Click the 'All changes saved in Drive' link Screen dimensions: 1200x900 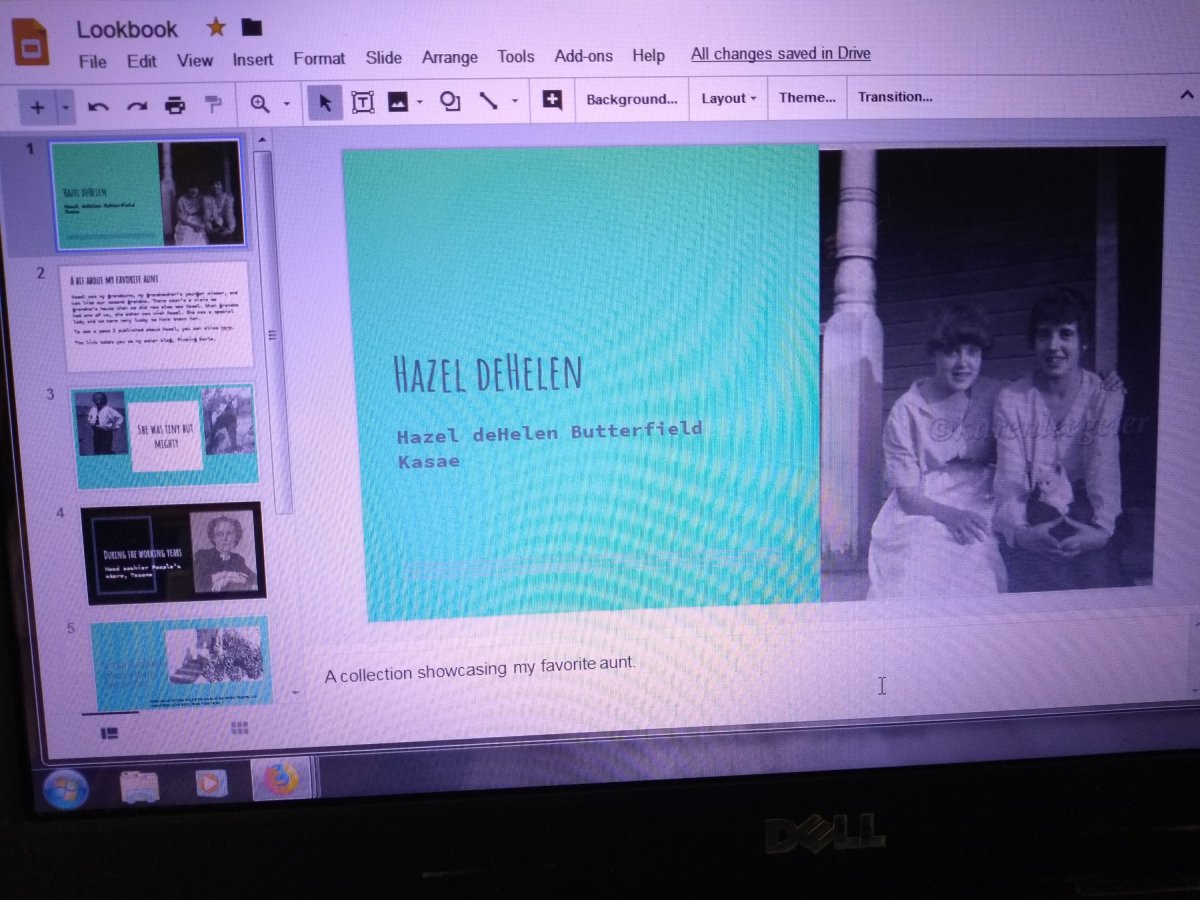point(780,54)
